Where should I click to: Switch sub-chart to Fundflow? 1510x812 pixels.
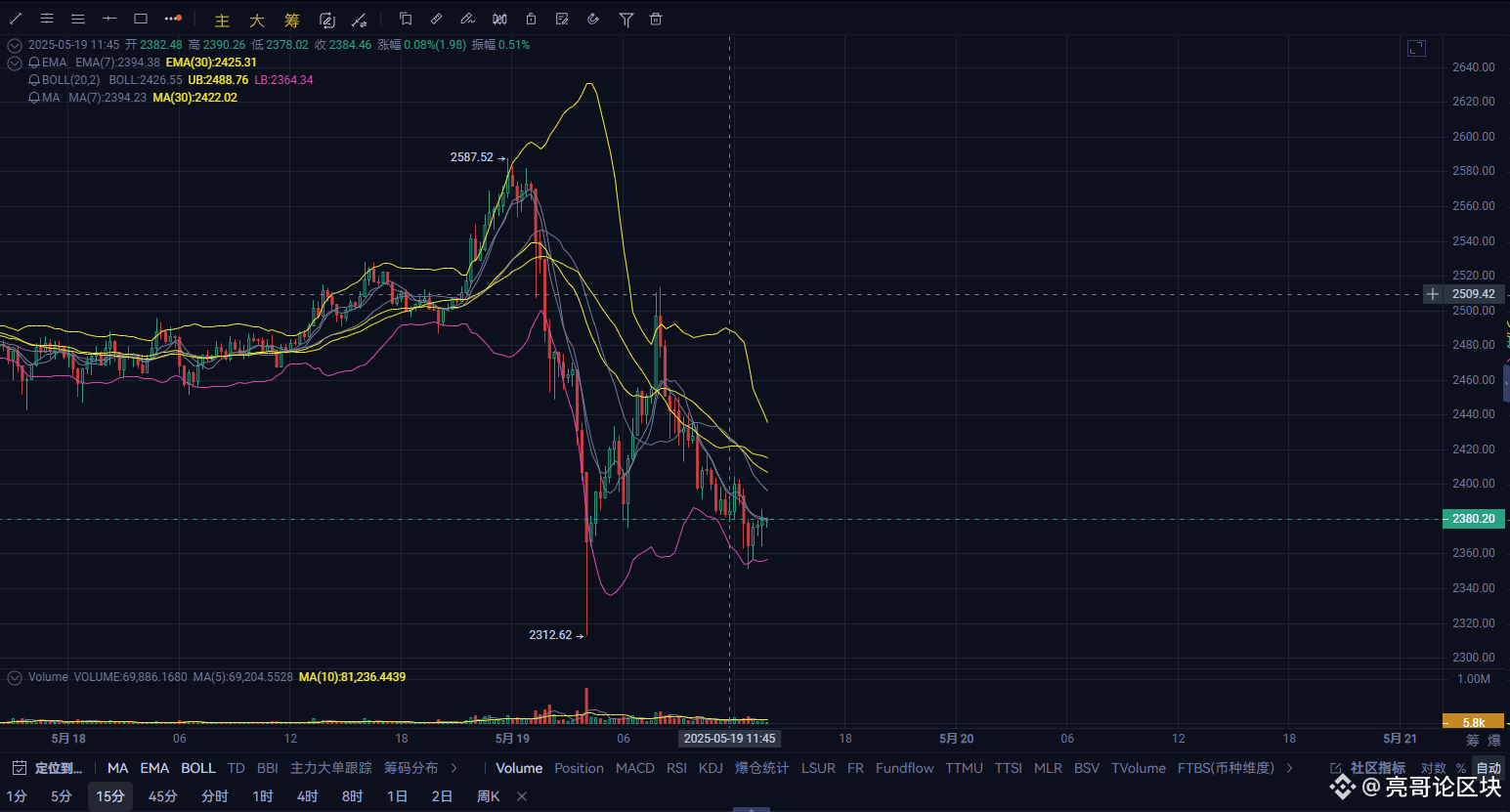click(x=905, y=768)
